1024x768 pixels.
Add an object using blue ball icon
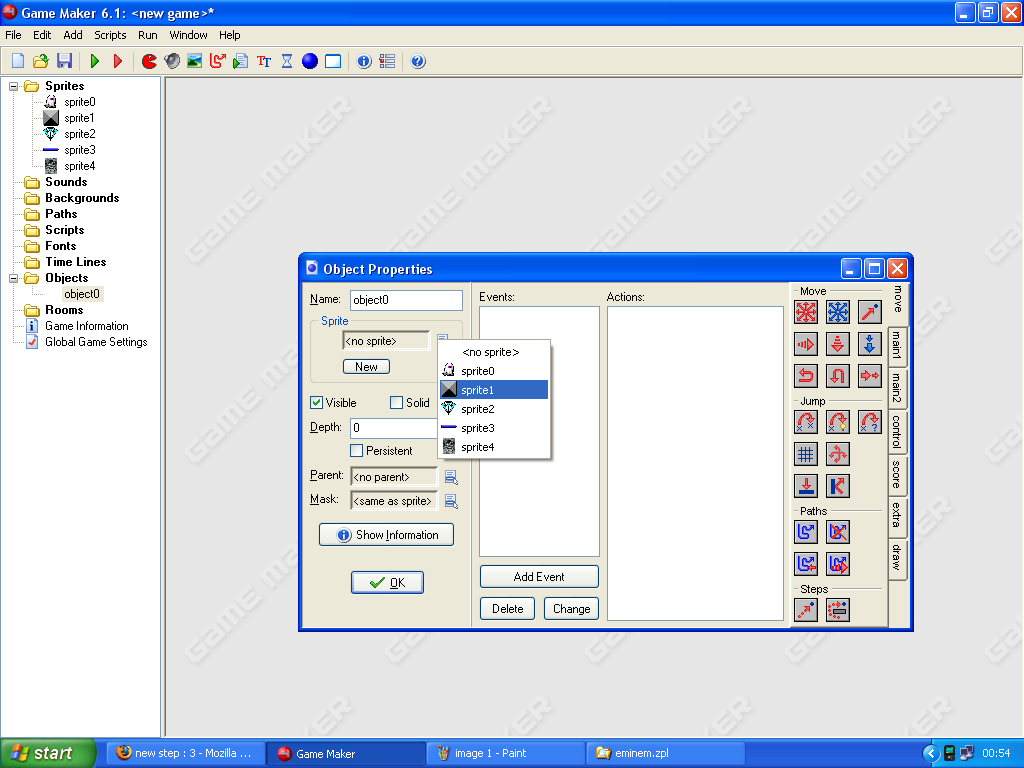pyautogui.click(x=310, y=61)
